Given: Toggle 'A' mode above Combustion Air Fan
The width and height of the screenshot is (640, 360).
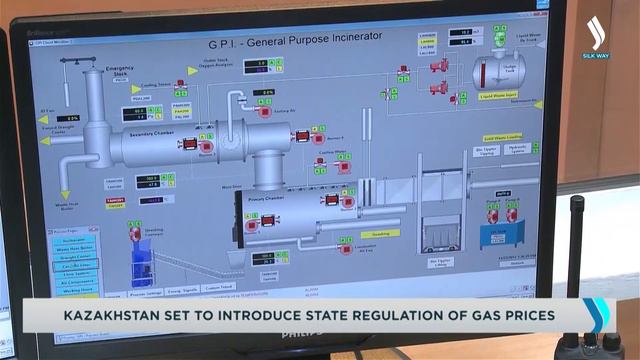Looking at the screenshot, I should [x=343, y=240].
